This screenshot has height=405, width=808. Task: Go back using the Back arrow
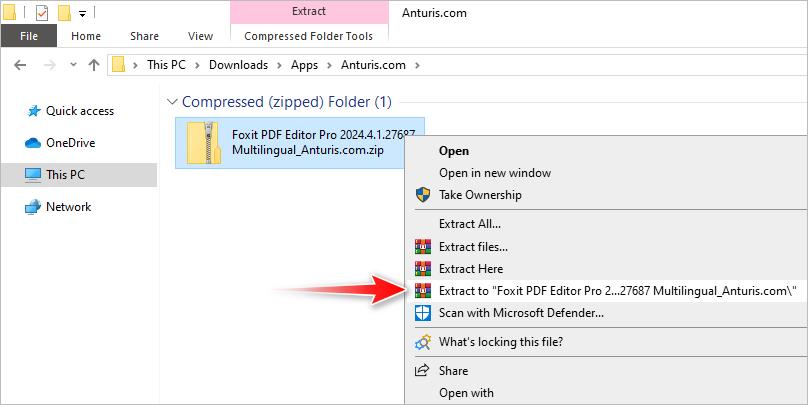point(21,65)
